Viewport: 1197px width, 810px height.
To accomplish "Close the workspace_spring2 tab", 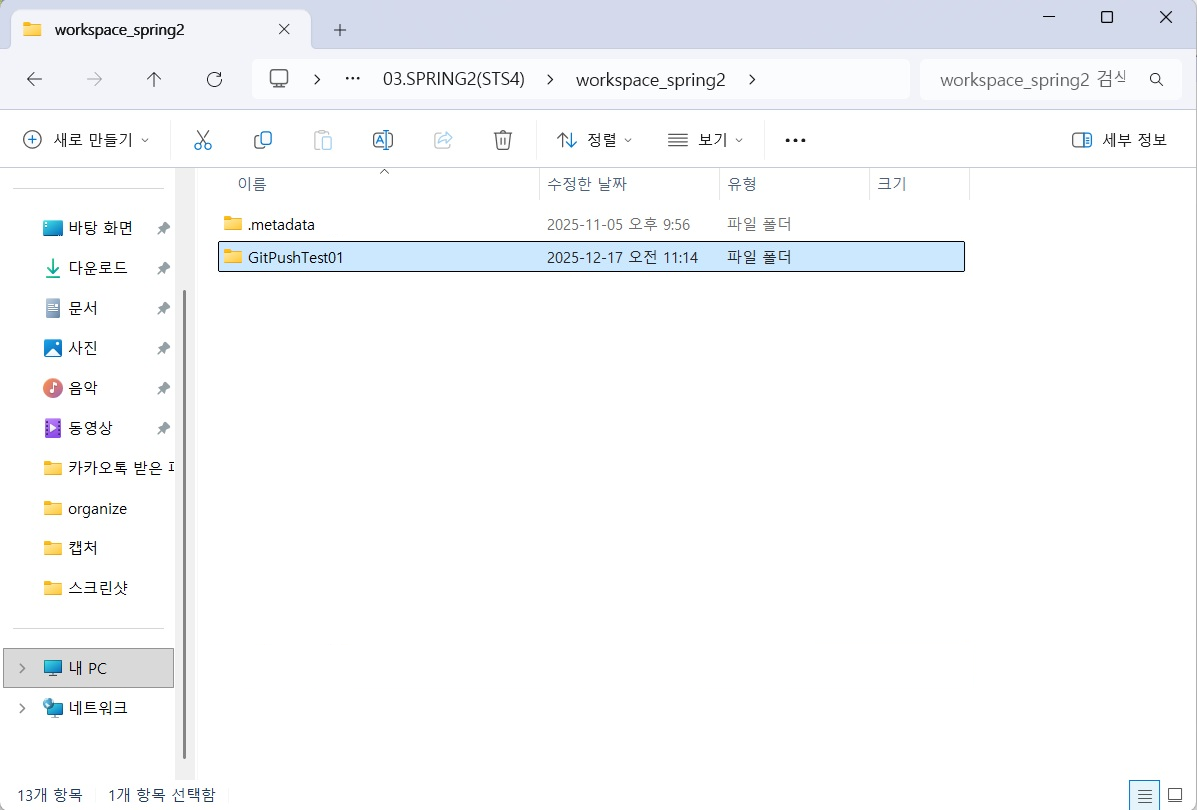I will [284, 30].
